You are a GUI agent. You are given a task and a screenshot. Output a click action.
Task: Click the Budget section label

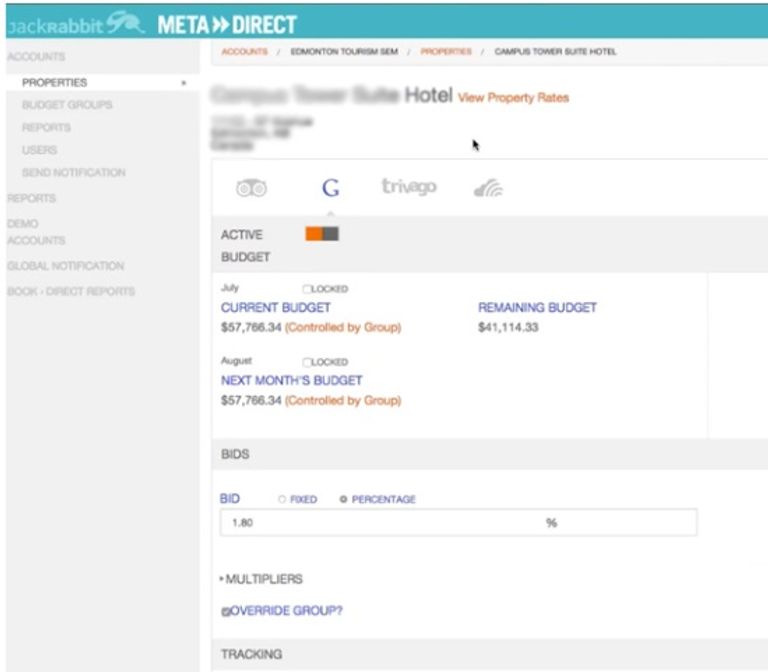tap(245, 257)
